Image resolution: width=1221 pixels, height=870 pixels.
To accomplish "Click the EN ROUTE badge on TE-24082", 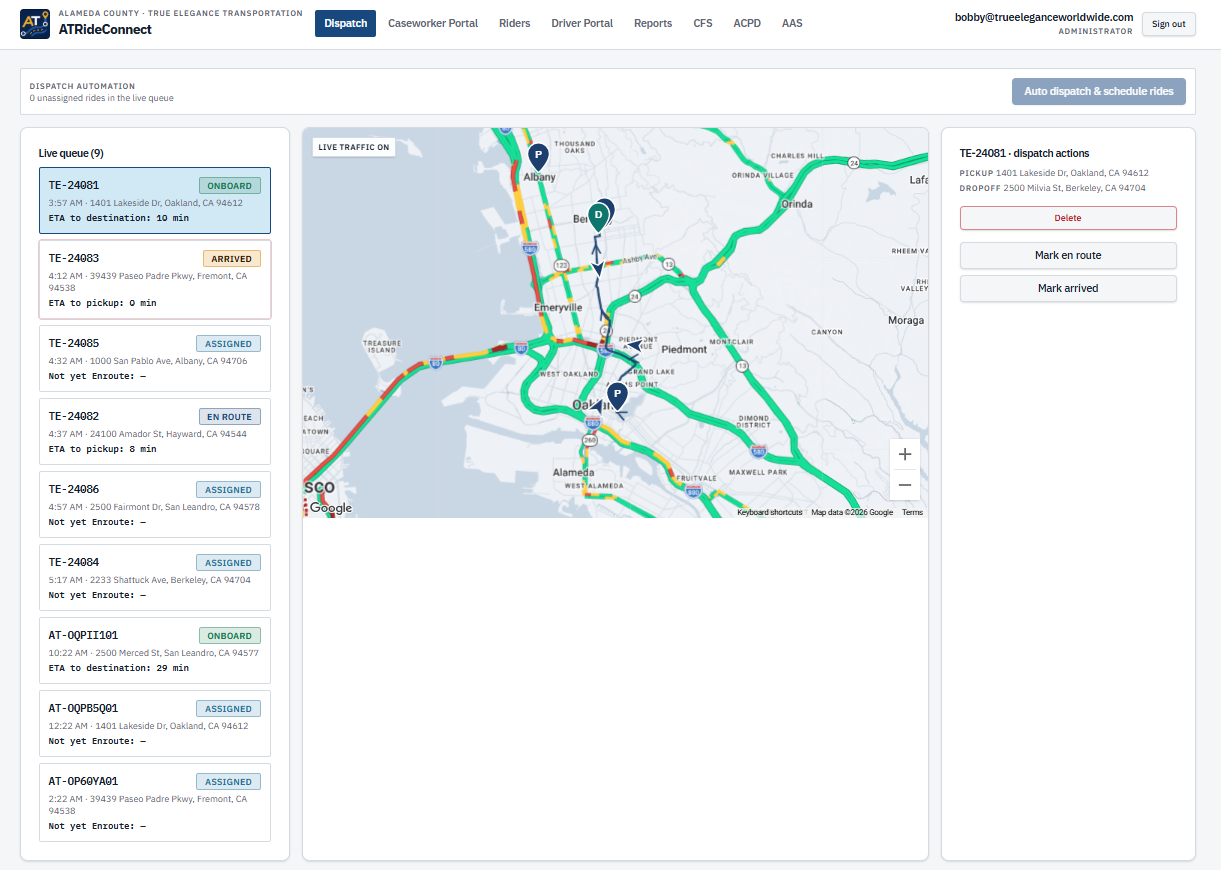I will click(x=229, y=416).
